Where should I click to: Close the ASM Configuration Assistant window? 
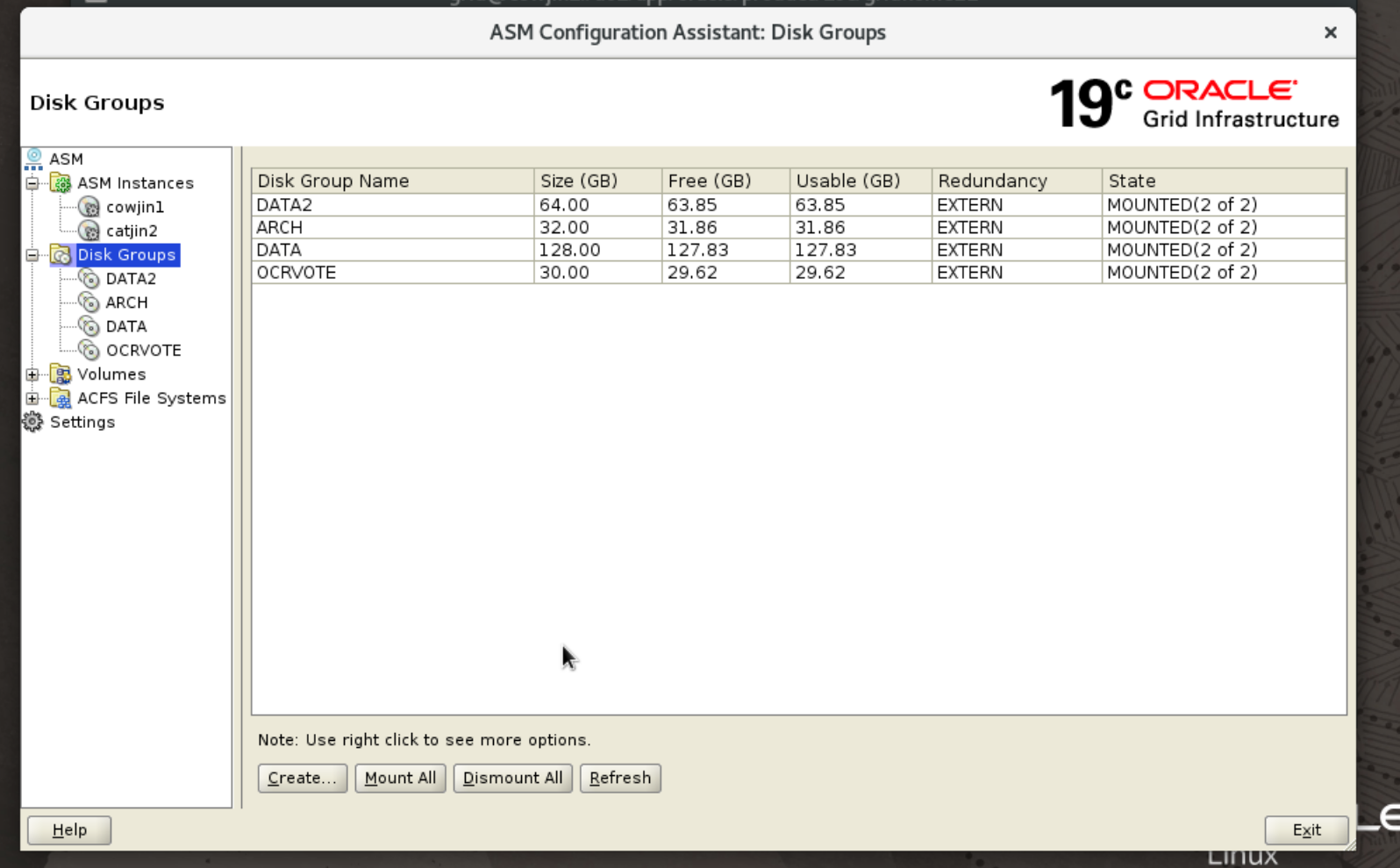1331,32
